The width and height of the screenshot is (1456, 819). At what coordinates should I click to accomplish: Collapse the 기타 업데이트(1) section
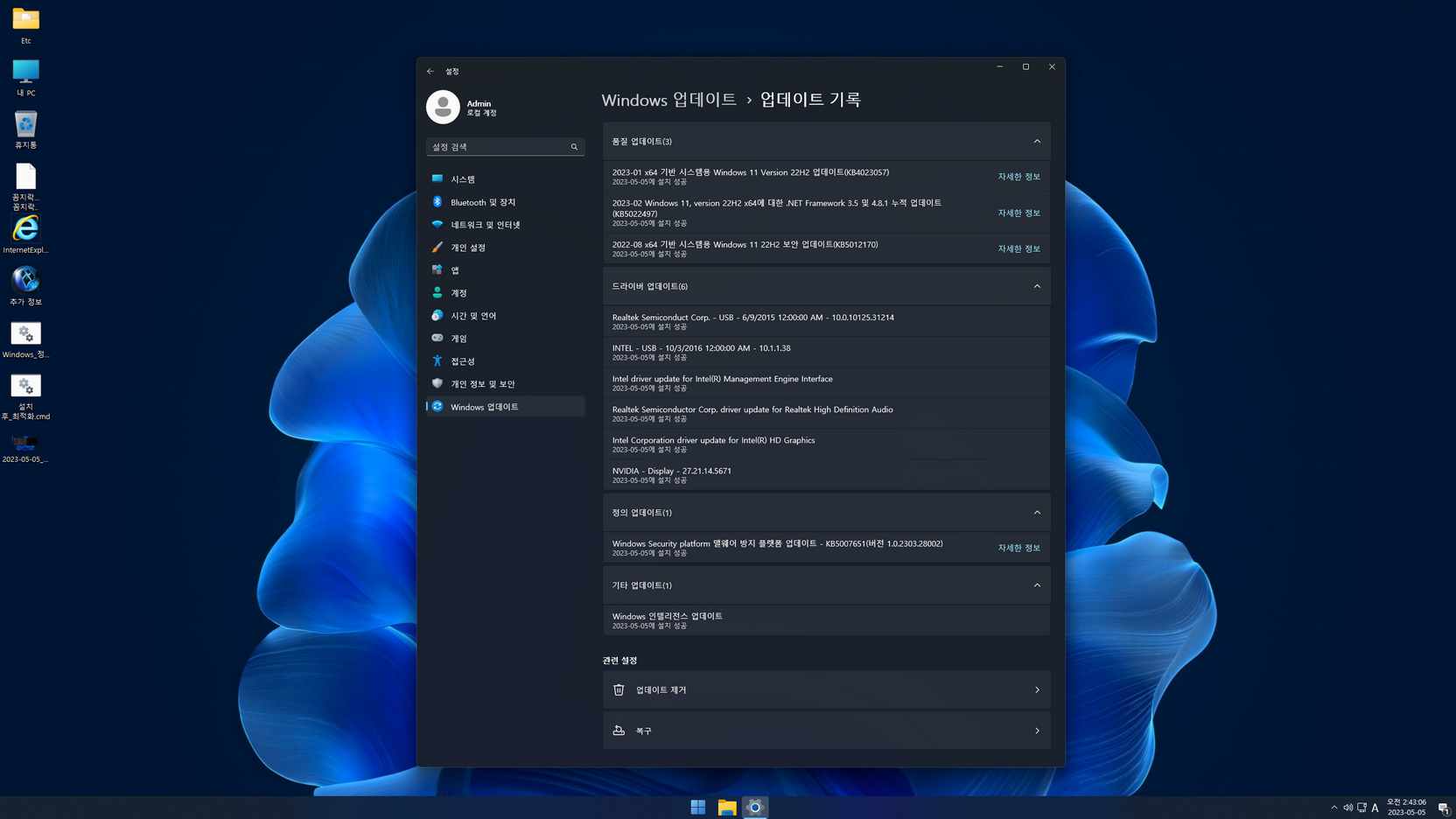coord(1037,585)
